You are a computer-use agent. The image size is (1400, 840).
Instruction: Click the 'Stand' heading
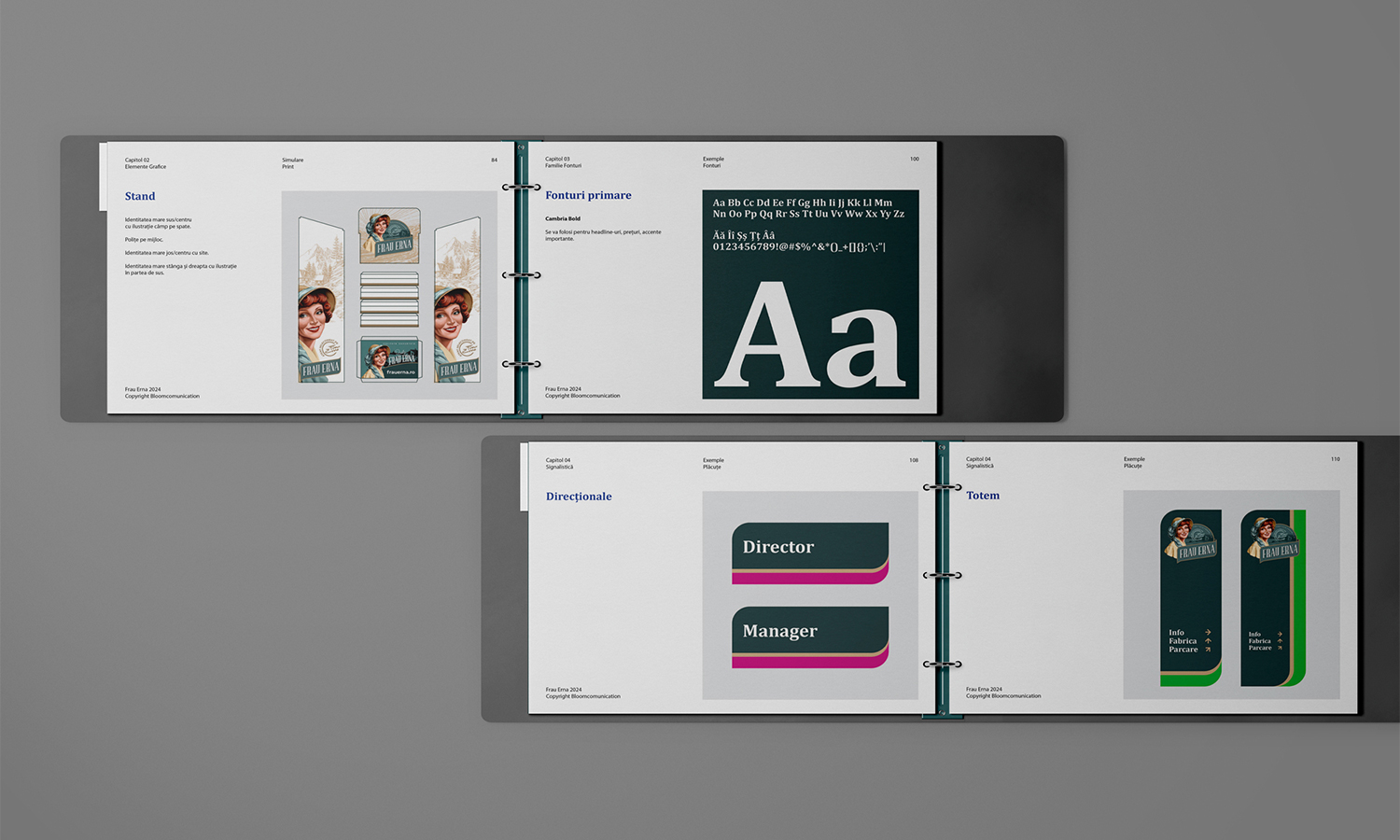point(140,196)
